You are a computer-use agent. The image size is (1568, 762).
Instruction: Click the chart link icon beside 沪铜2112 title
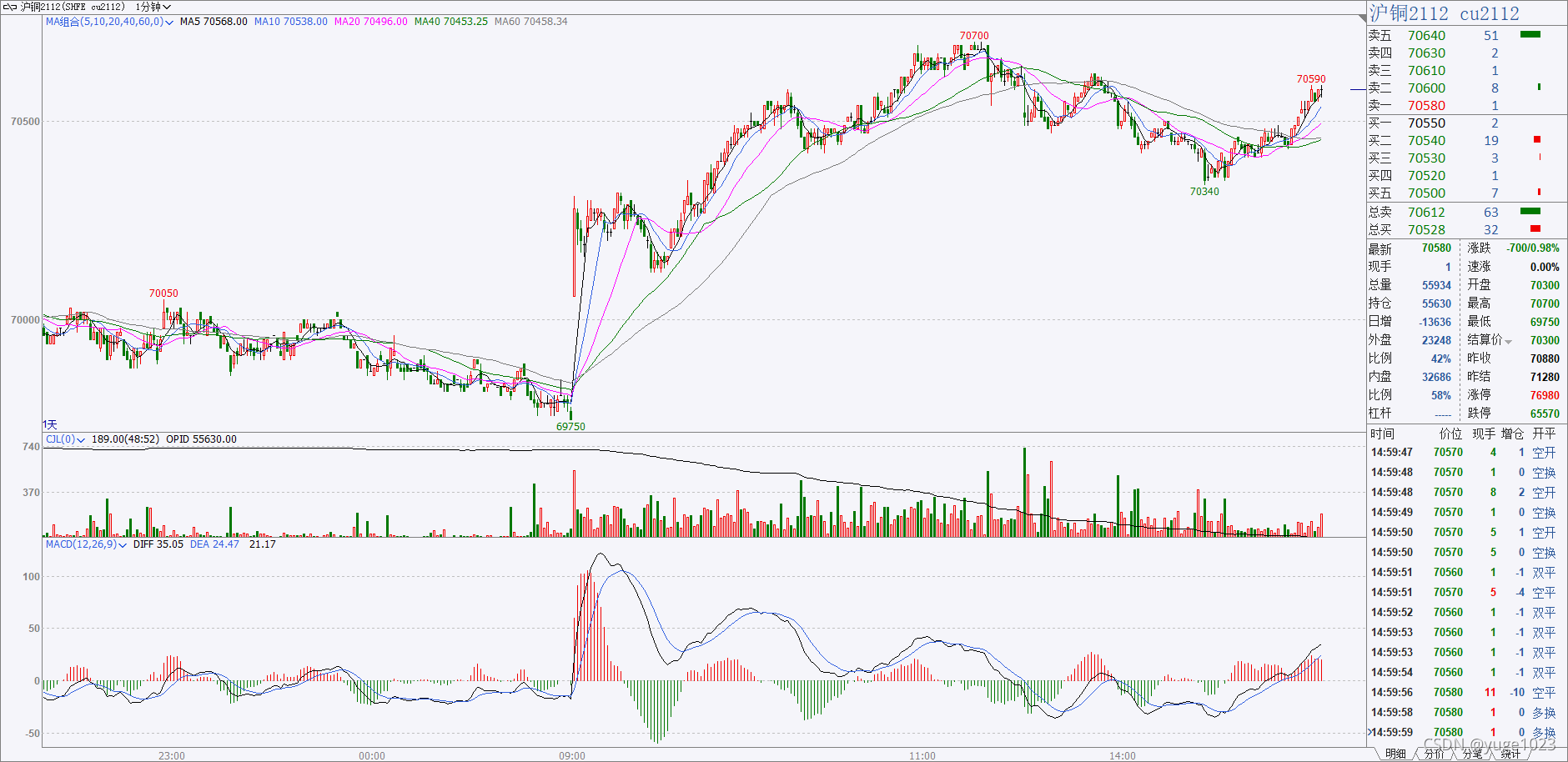tap(10, 7)
